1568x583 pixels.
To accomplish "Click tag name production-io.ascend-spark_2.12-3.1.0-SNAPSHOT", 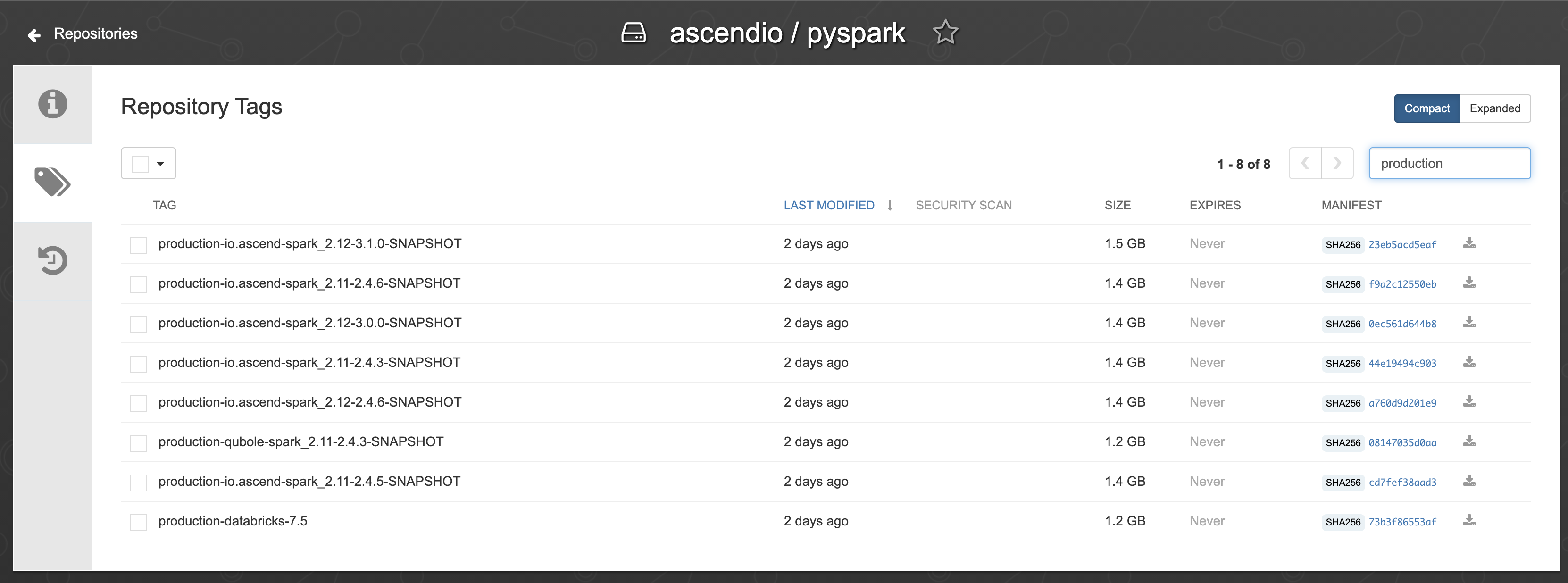I will 310,244.
